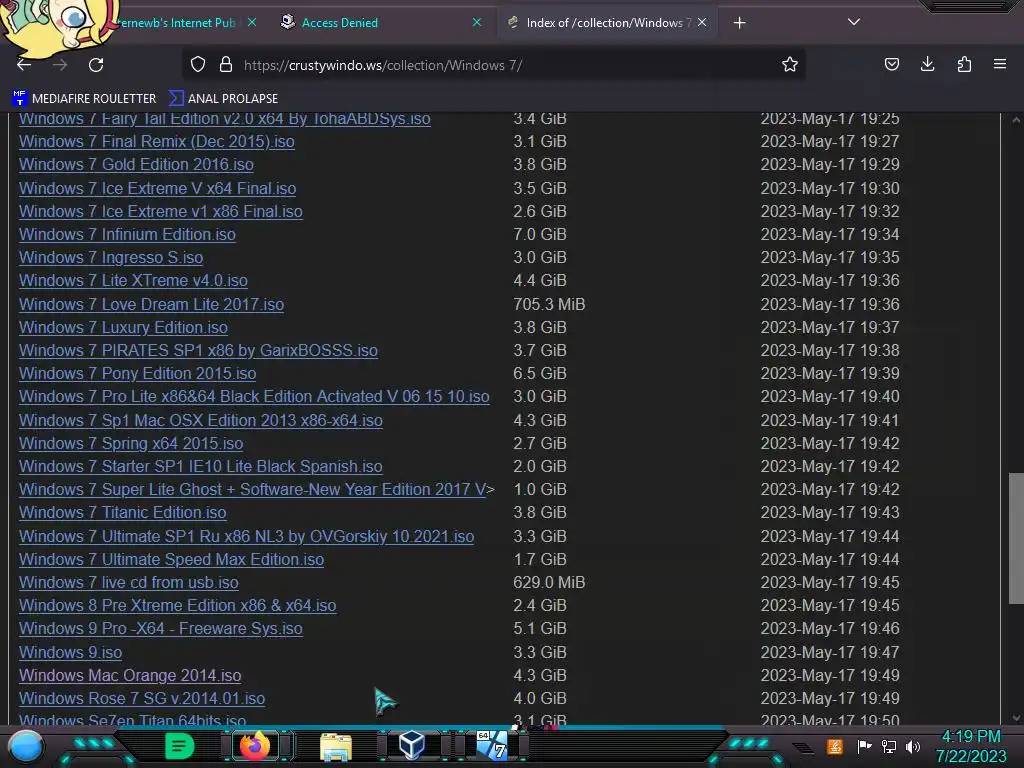Open Windows 7 PIRATES SP1 x86 link

(199, 351)
